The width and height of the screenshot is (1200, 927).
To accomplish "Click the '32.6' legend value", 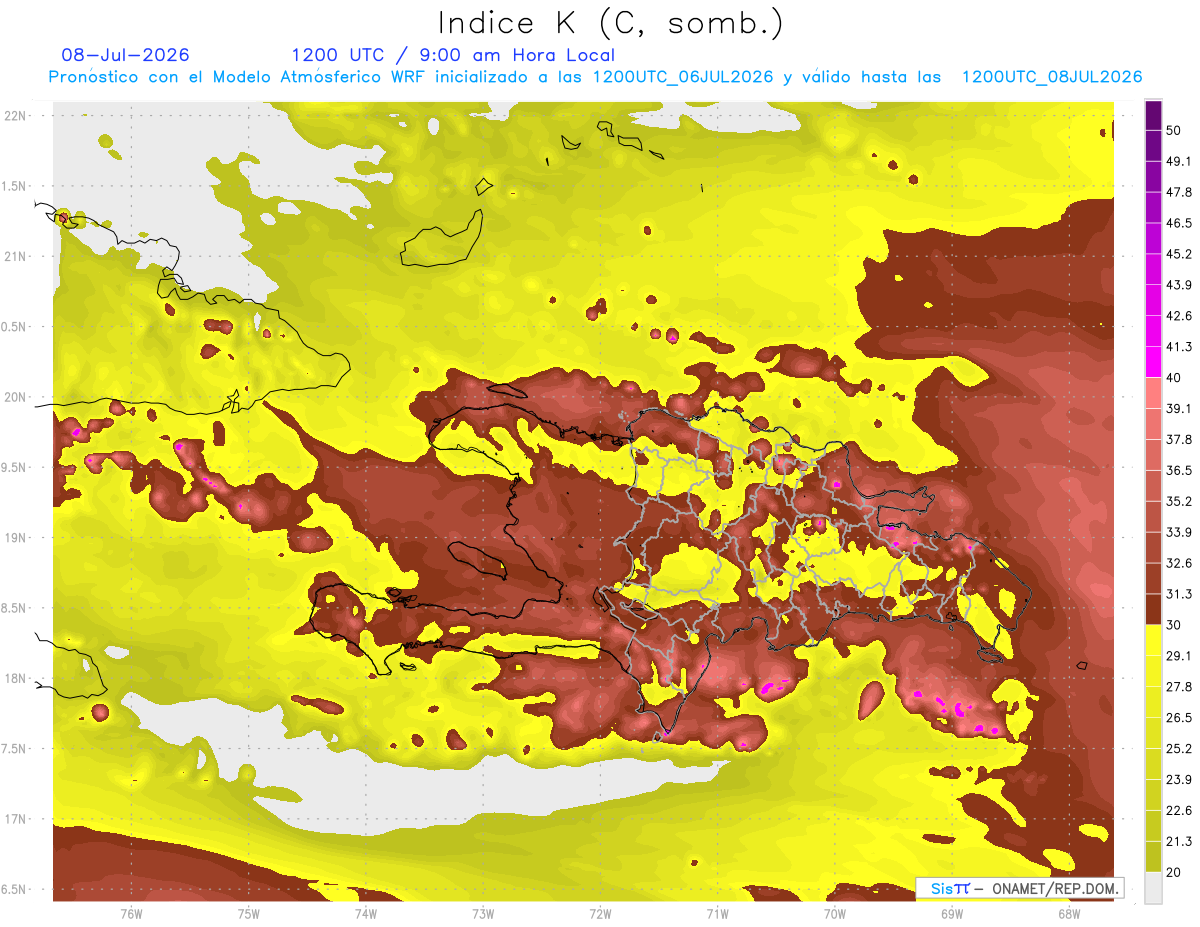I will (x=1179, y=563).
